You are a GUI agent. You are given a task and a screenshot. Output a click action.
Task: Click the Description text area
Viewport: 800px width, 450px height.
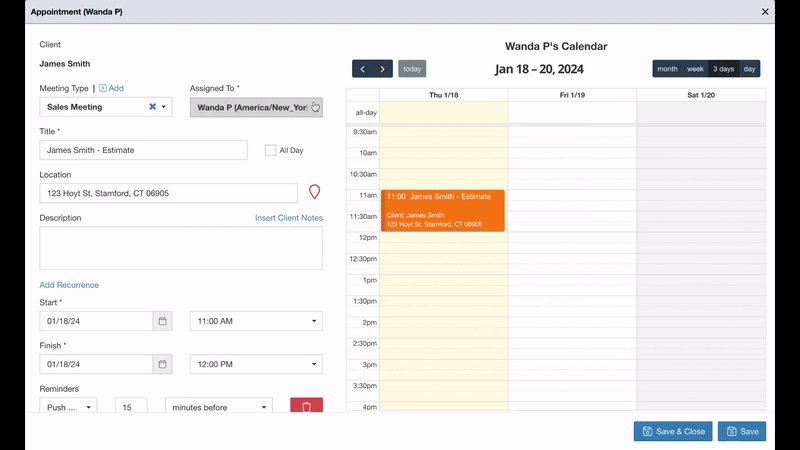pyautogui.click(x=181, y=248)
